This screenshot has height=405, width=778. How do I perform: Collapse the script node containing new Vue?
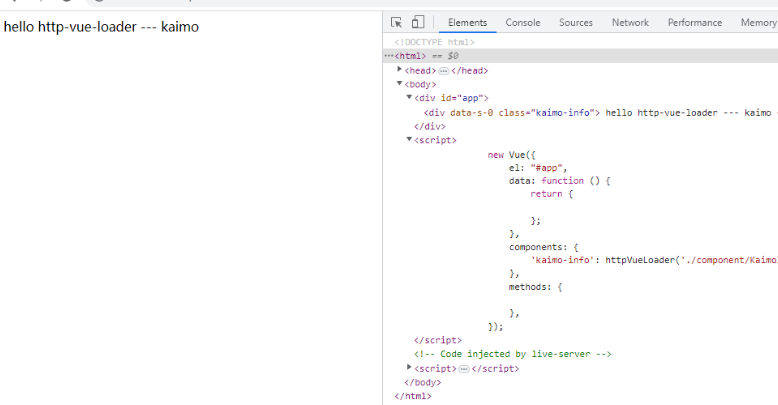[409, 139]
